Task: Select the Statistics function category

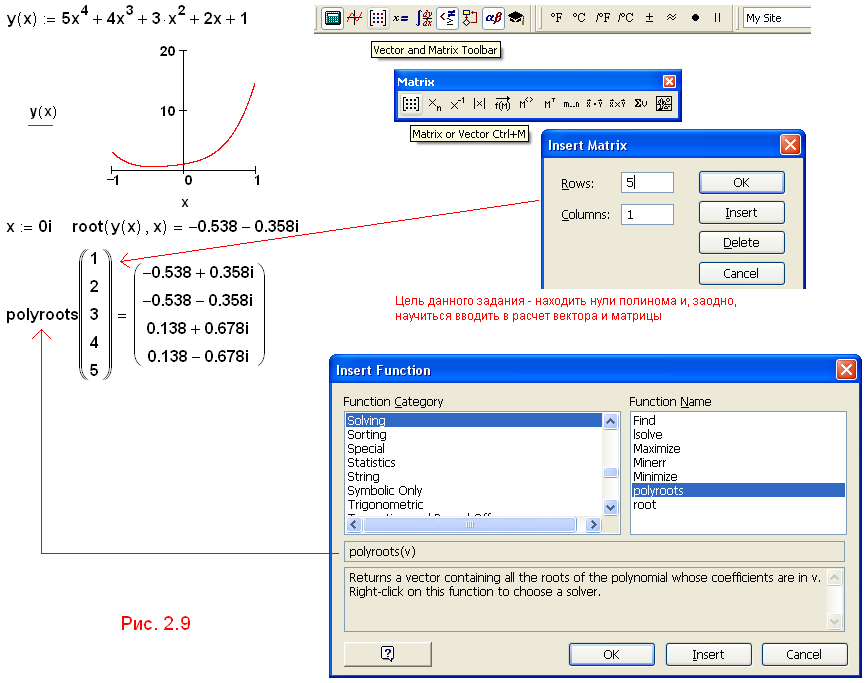Action: [x=473, y=462]
